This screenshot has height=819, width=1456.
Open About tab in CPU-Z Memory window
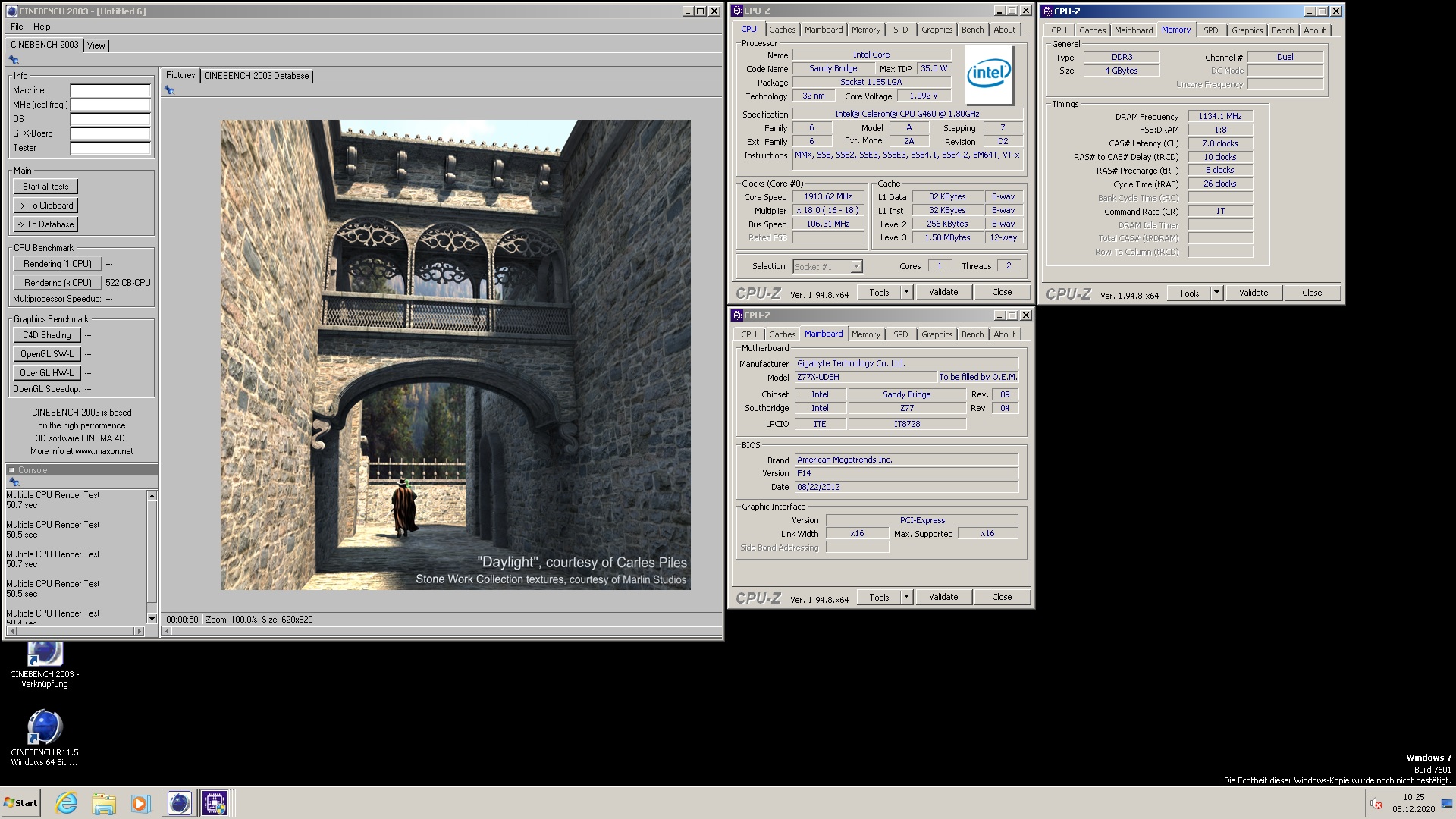pyautogui.click(x=1314, y=30)
